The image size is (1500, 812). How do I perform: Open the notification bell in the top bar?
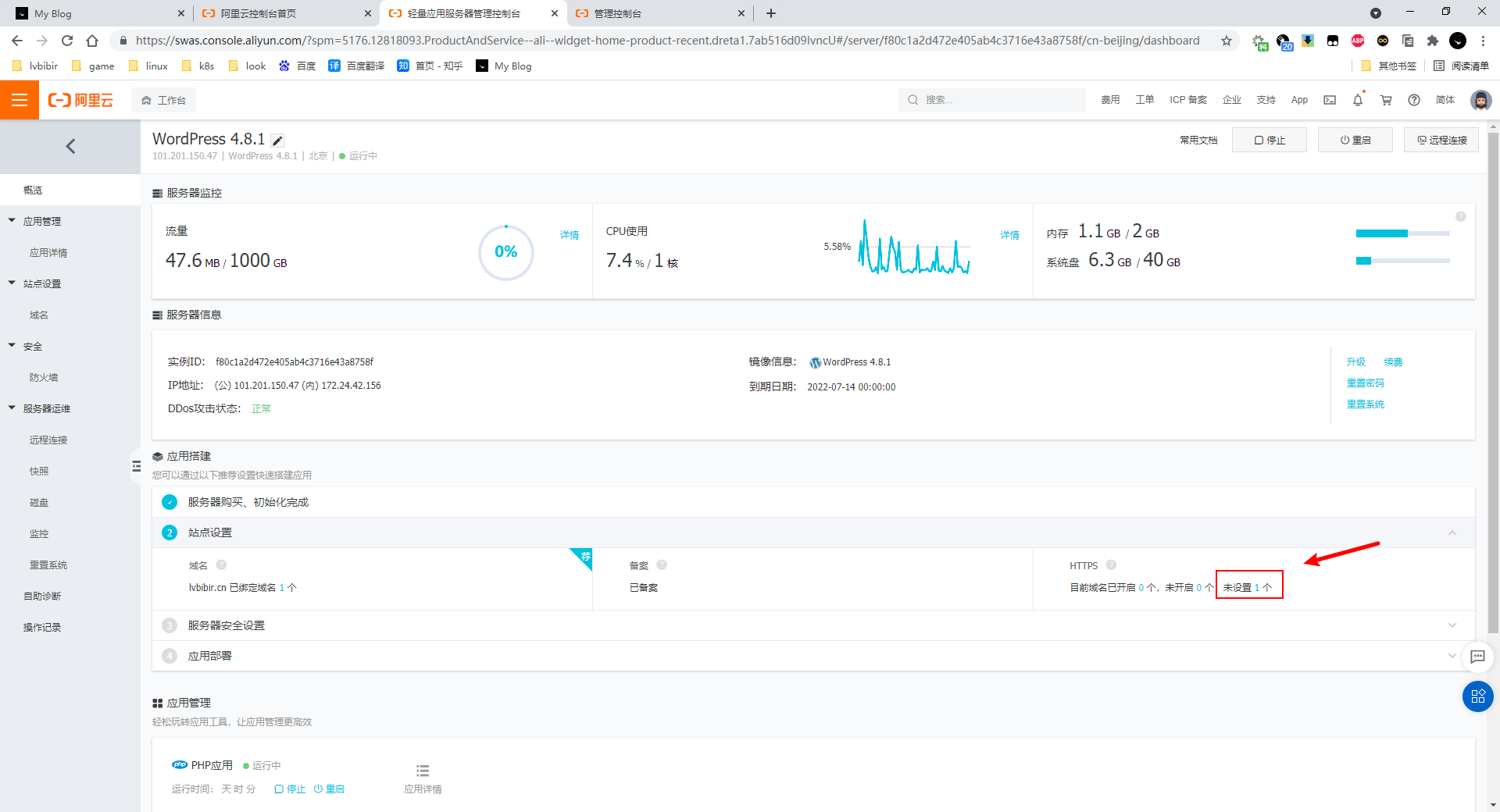coord(1358,100)
